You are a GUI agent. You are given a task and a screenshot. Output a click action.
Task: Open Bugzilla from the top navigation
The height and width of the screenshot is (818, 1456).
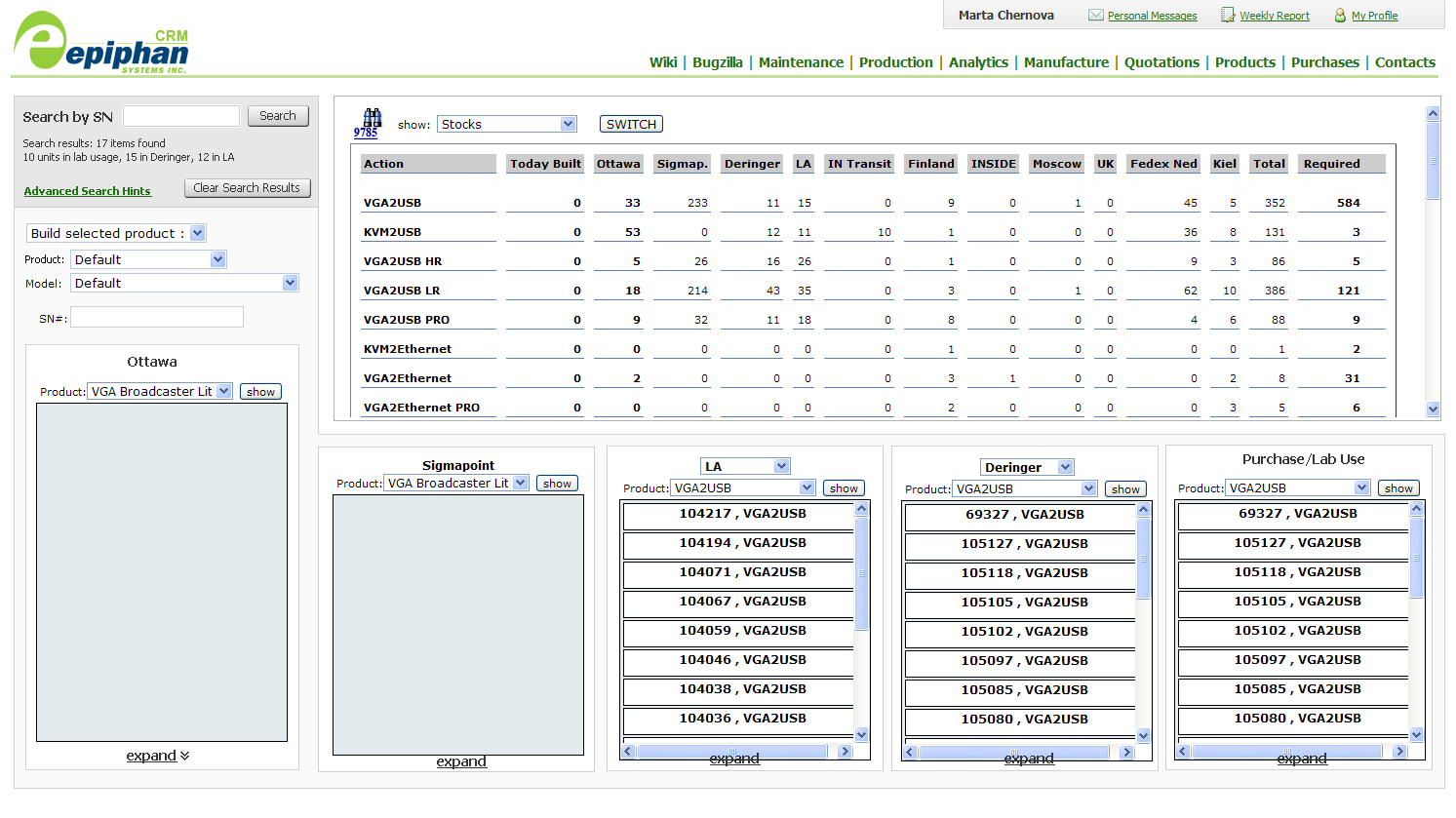click(x=717, y=62)
